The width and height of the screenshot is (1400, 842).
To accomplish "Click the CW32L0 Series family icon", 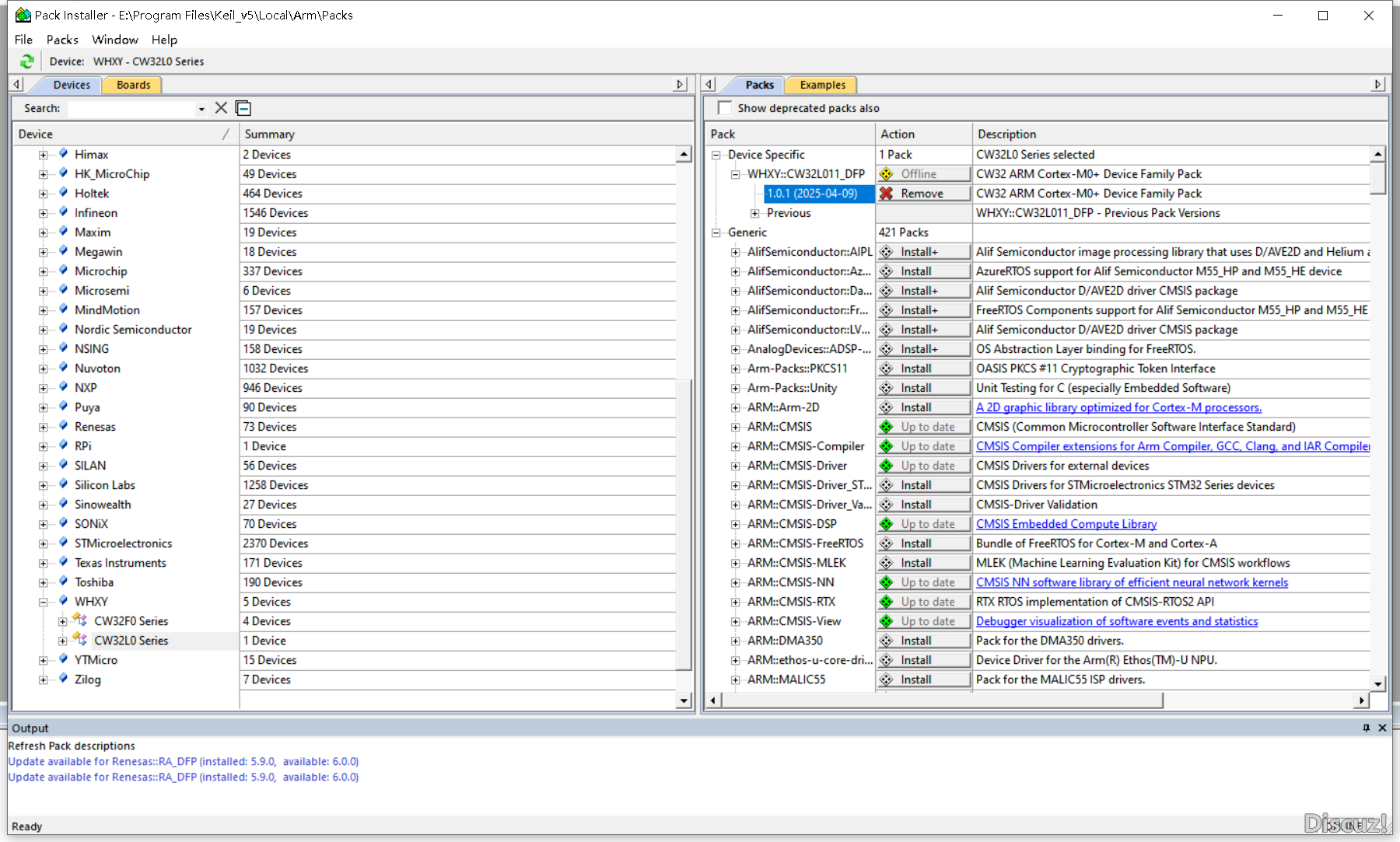I will pyautogui.click(x=80, y=639).
